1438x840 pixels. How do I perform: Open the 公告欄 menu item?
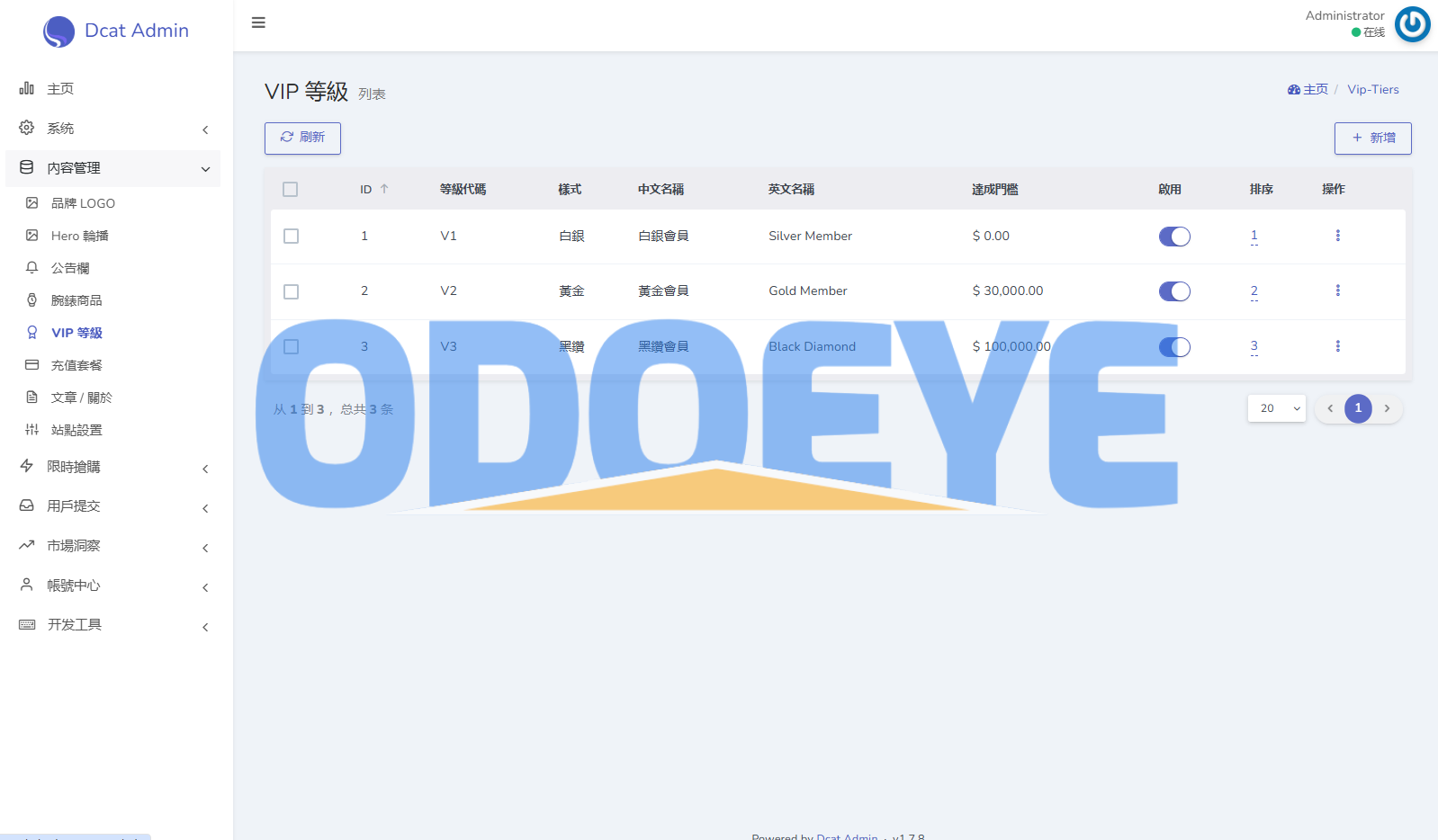click(x=112, y=268)
